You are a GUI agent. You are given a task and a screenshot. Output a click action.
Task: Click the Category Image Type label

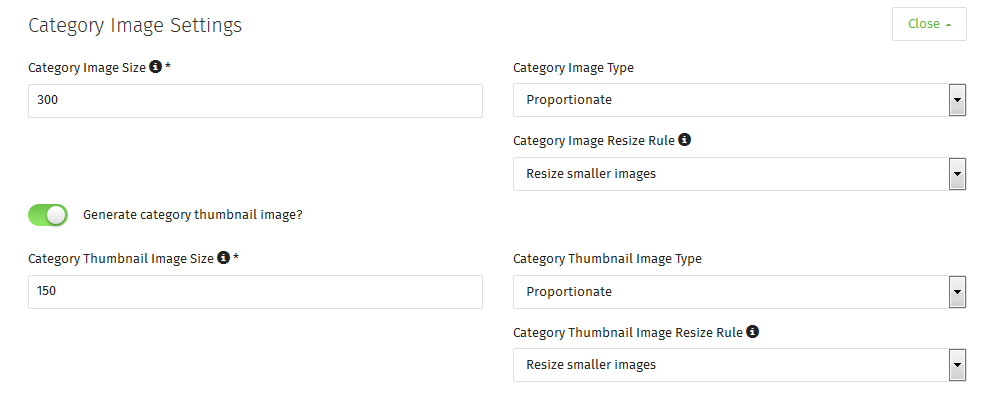point(573,68)
